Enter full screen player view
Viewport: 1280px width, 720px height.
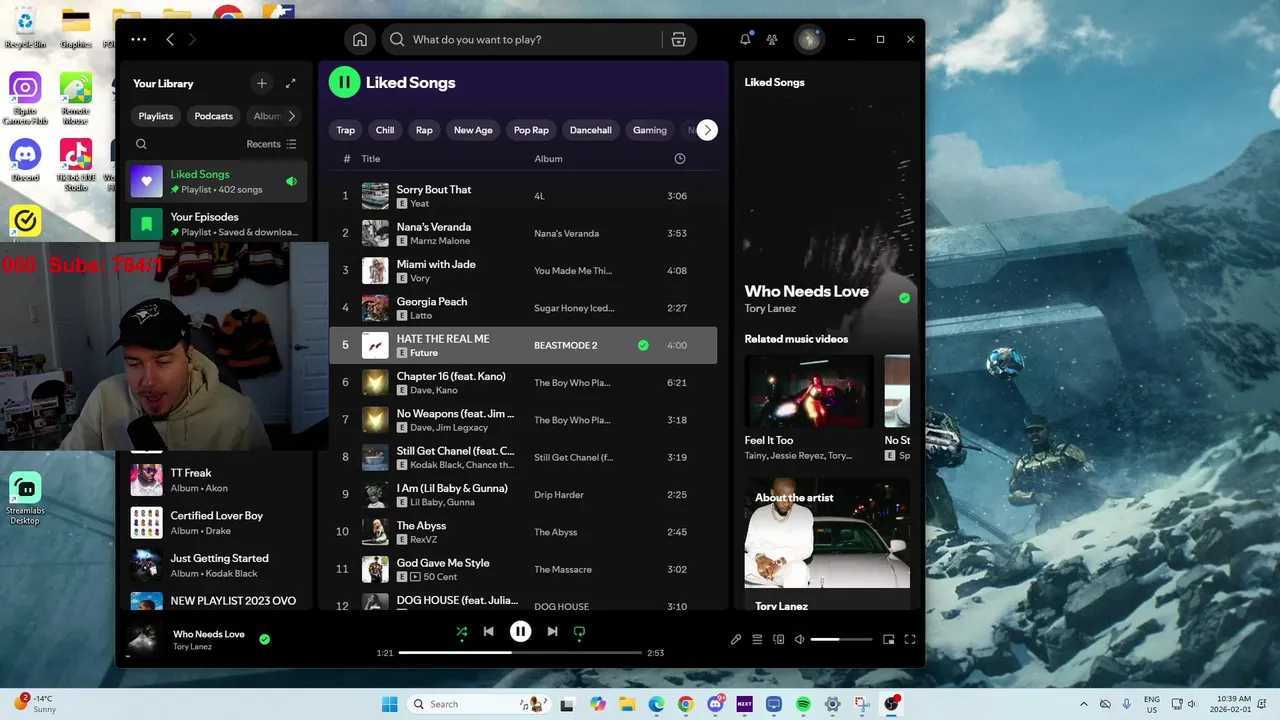point(910,639)
